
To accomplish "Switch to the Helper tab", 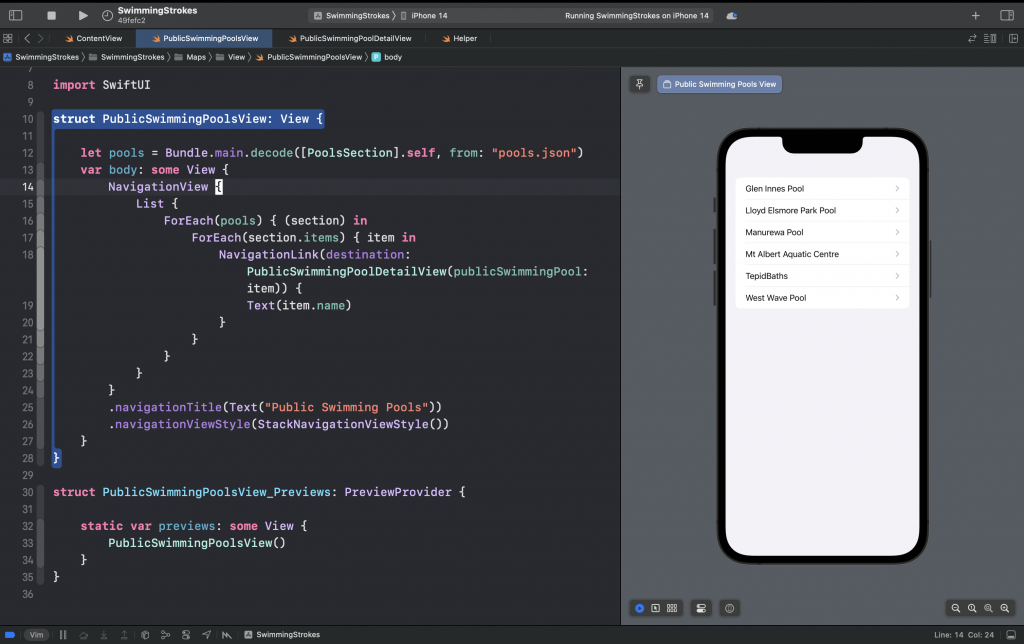I will [x=459, y=39].
